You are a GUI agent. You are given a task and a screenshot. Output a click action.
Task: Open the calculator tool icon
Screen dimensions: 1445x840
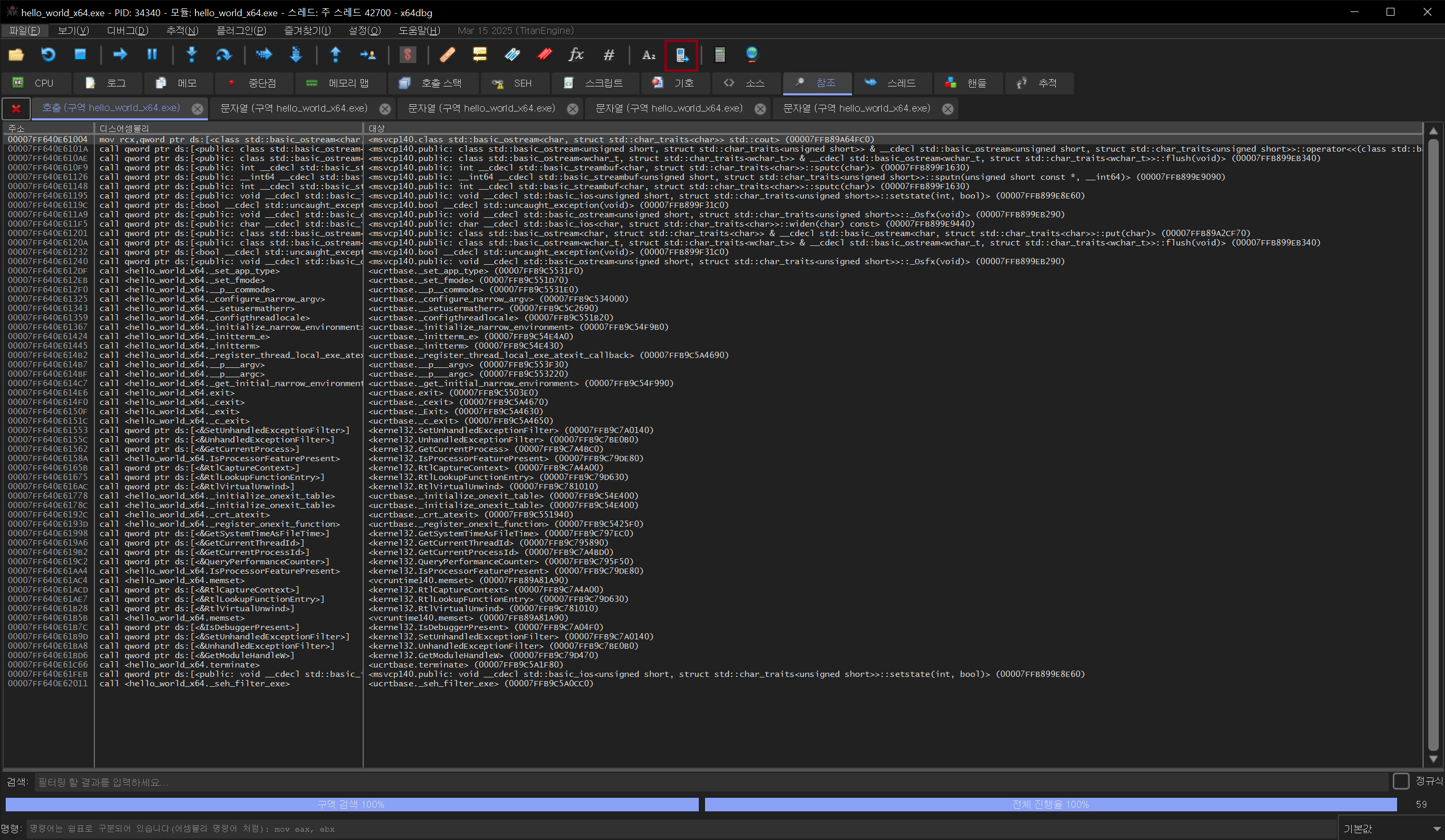click(x=720, y=55)
